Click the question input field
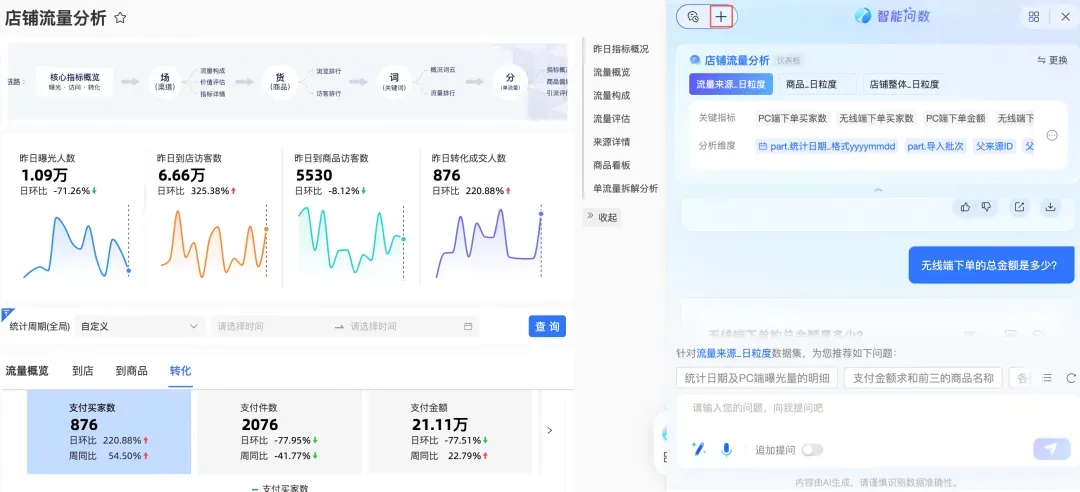Viewport: 1080px width, 492px height. coord(871,408)
